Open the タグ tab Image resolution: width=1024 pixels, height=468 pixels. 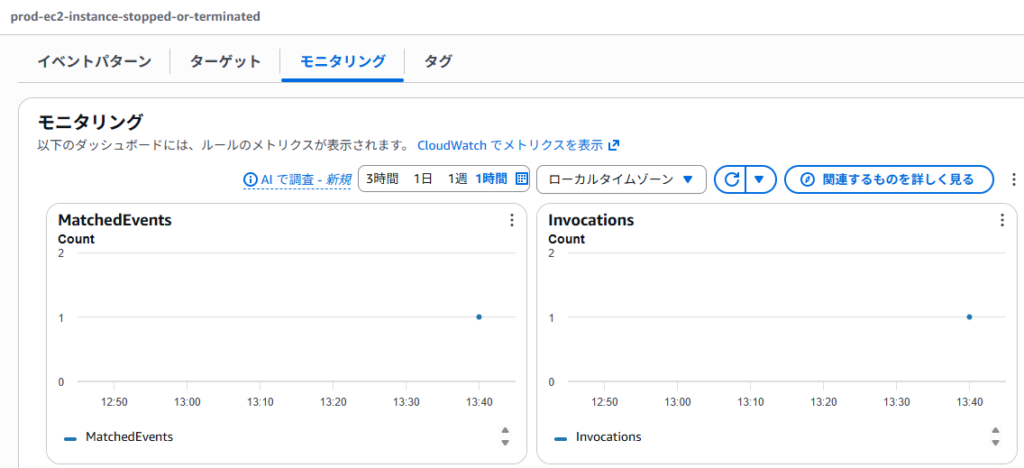[x=438, y=62]
